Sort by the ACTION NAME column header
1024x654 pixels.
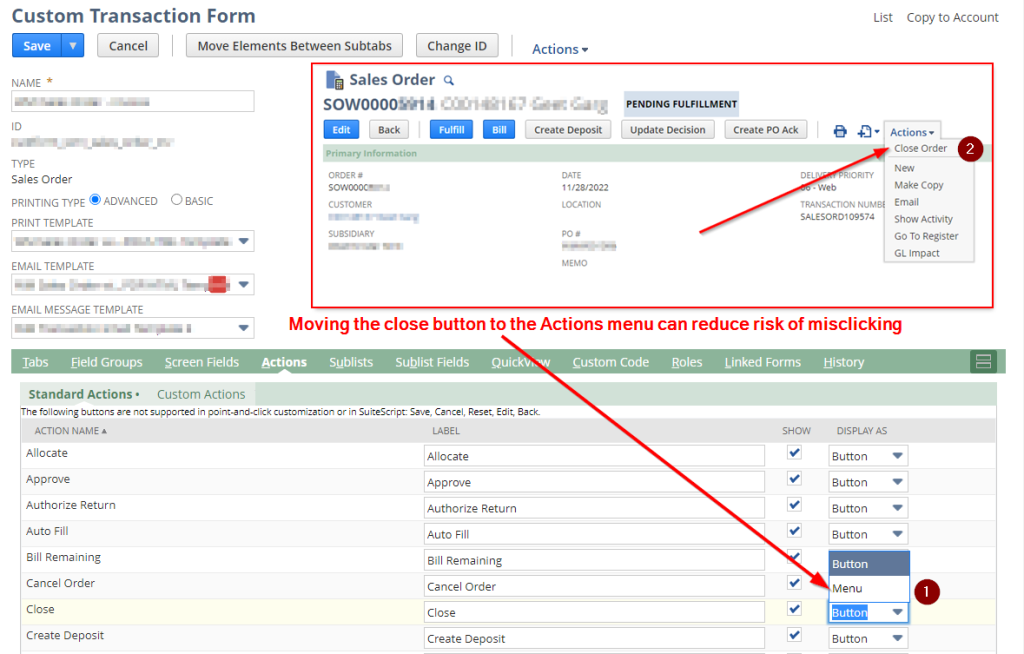(x=71, y=431)
